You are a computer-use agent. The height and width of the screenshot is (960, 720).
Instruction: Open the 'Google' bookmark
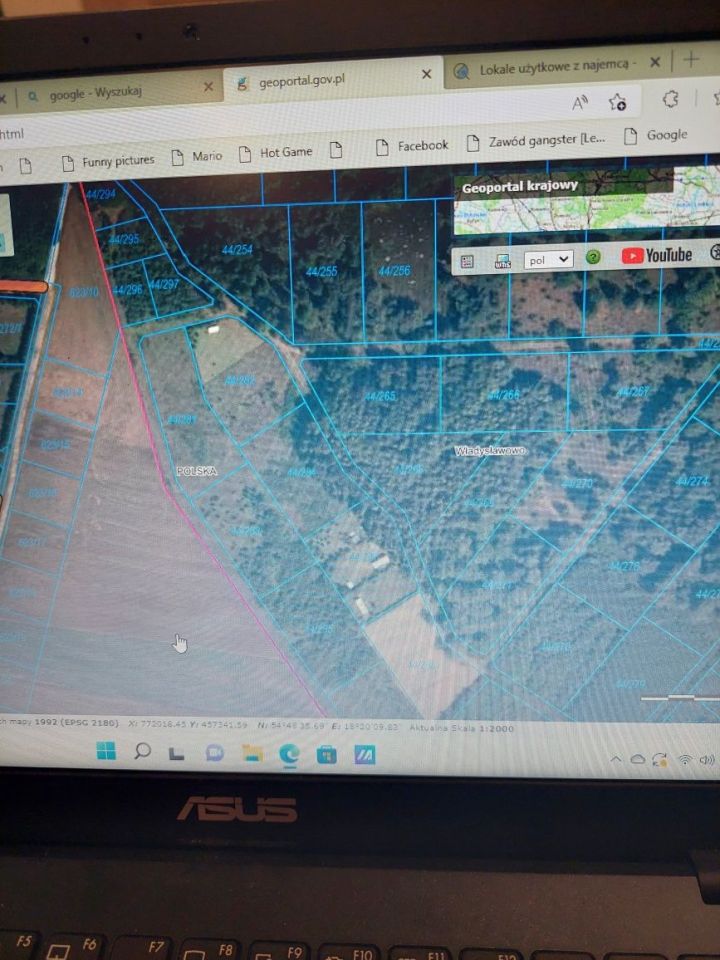pyautogui.click(x=656, y=135)
